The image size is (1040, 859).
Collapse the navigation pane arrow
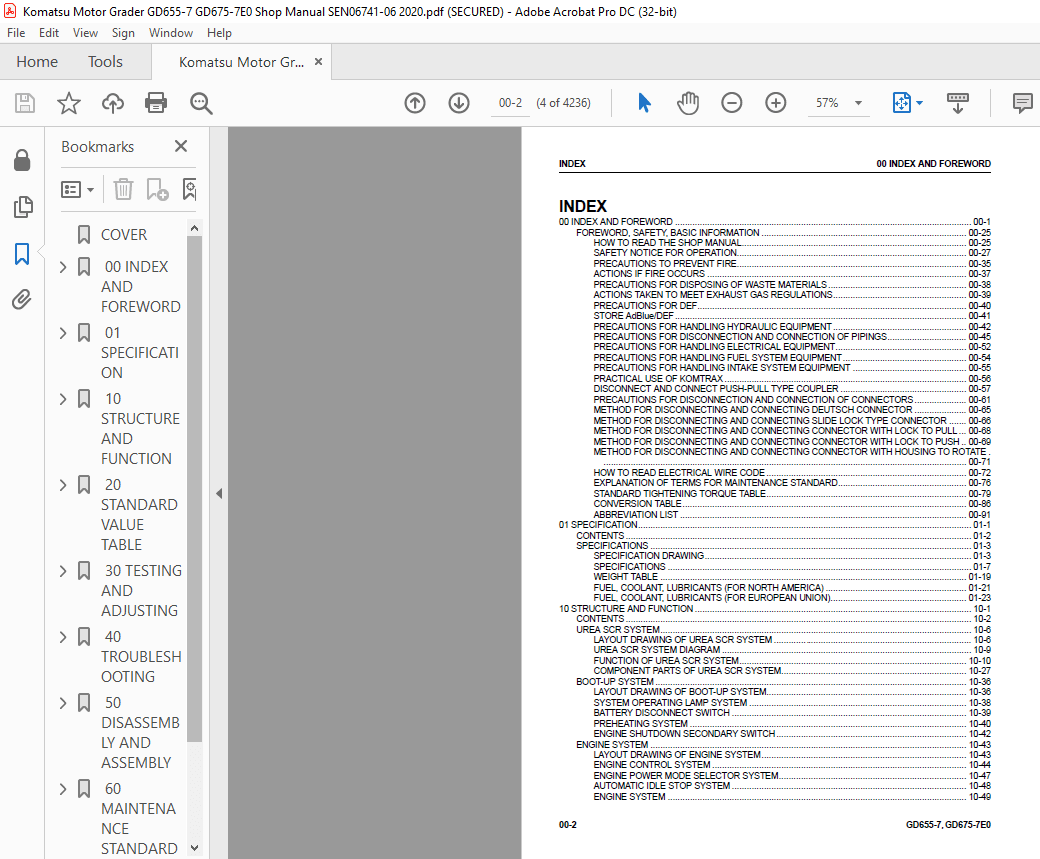click(x=219, y=493)
